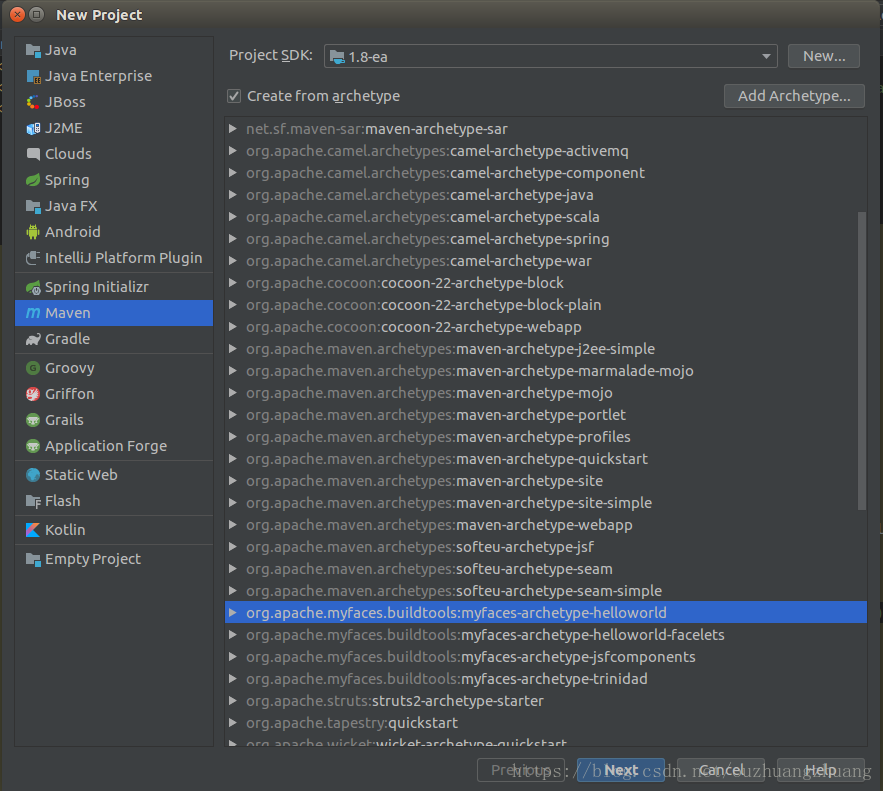
Task: Select the Spring Initializr icon
Action: [x=33, y=287]
